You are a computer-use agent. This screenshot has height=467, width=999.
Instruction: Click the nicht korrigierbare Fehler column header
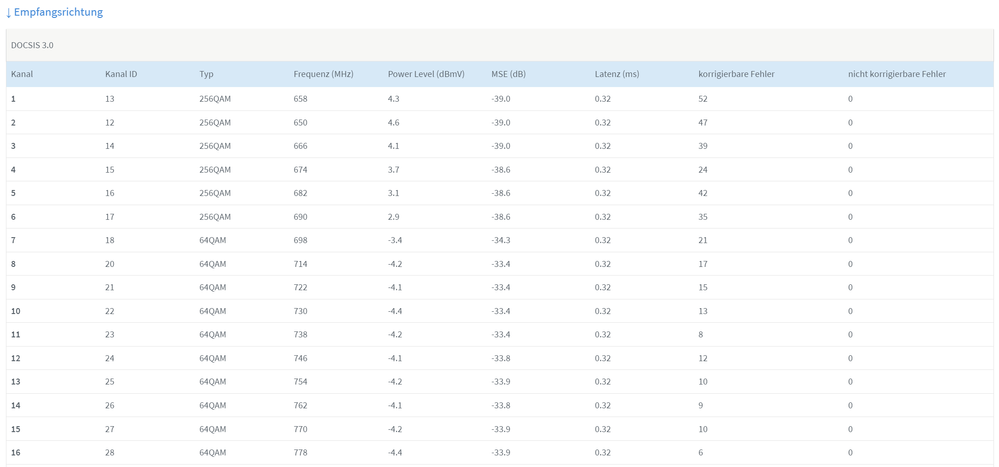[x=896, y=74]
